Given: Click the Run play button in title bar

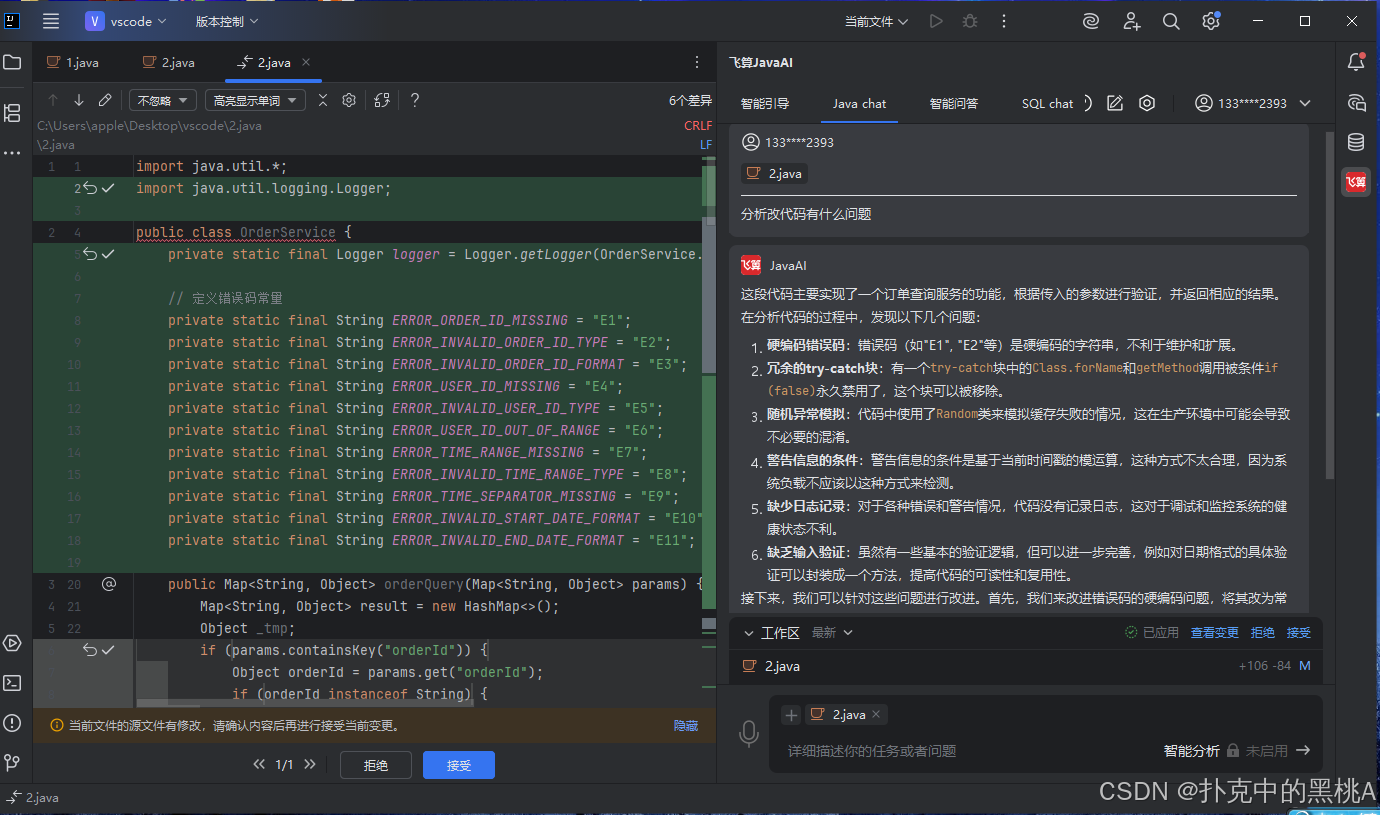Looking at the screenshot, I should [936, 21].
